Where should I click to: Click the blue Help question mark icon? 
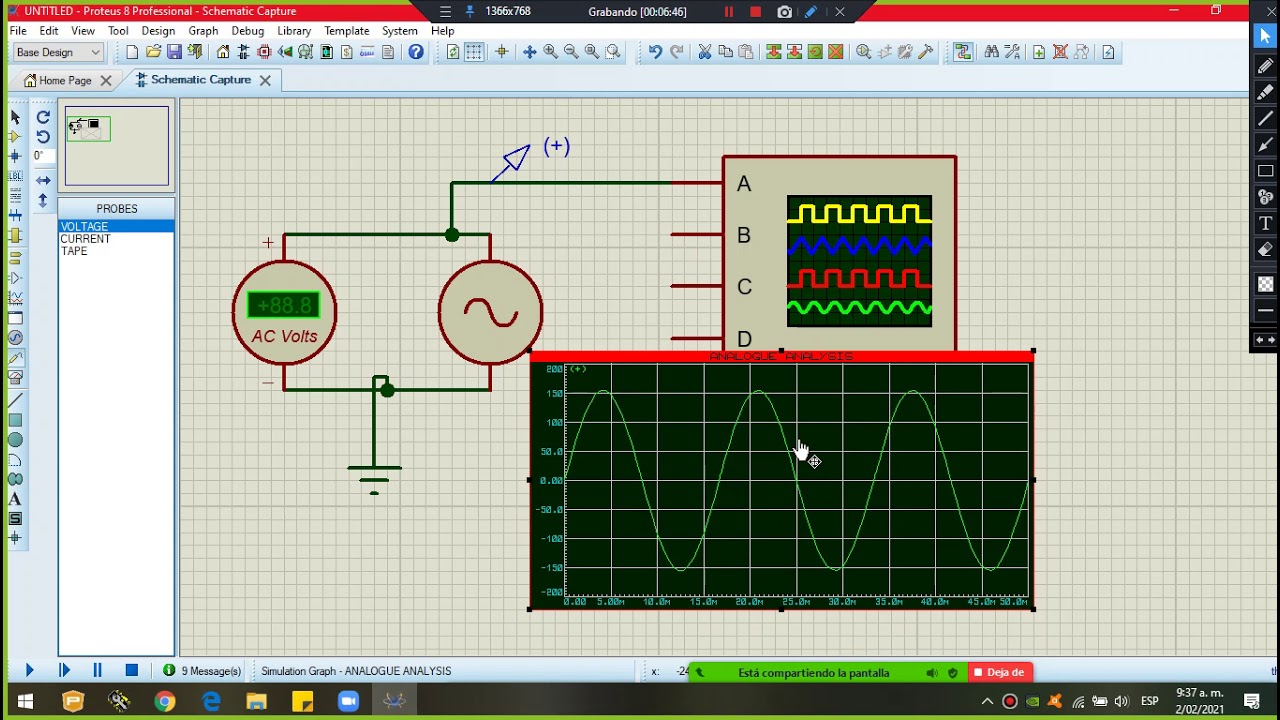(416, 52)
